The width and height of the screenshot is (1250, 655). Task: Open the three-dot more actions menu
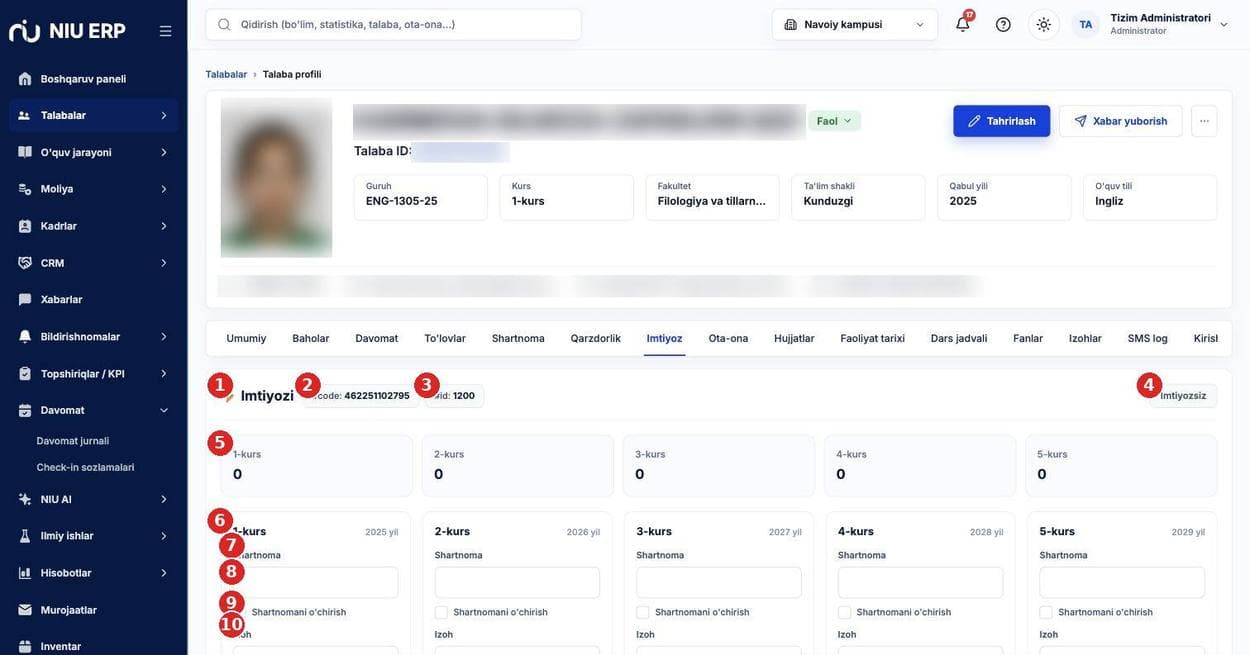(1204, 121)
